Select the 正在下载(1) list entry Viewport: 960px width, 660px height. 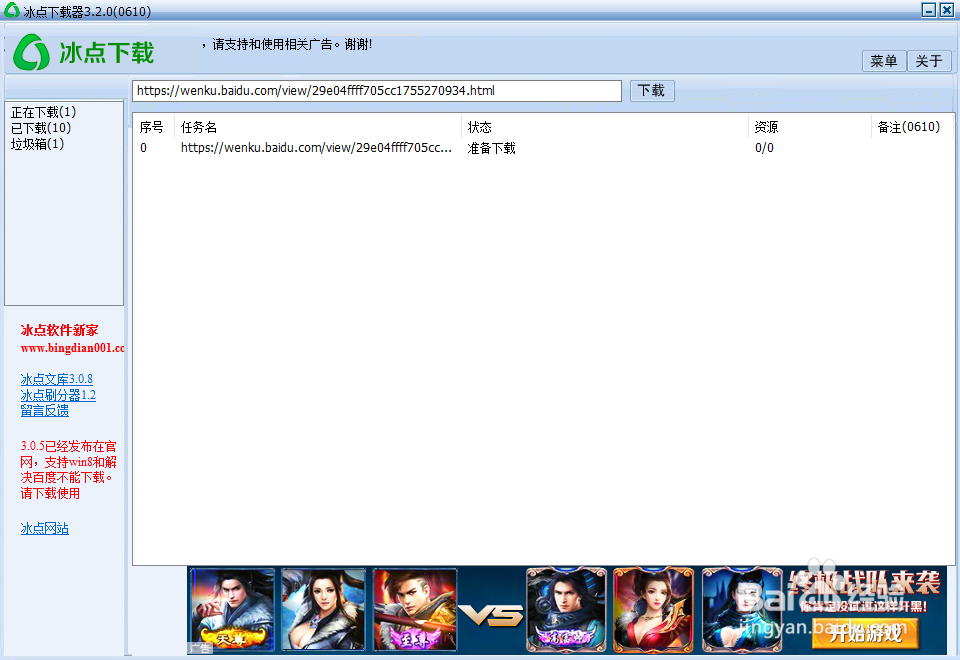click(43, 112)
